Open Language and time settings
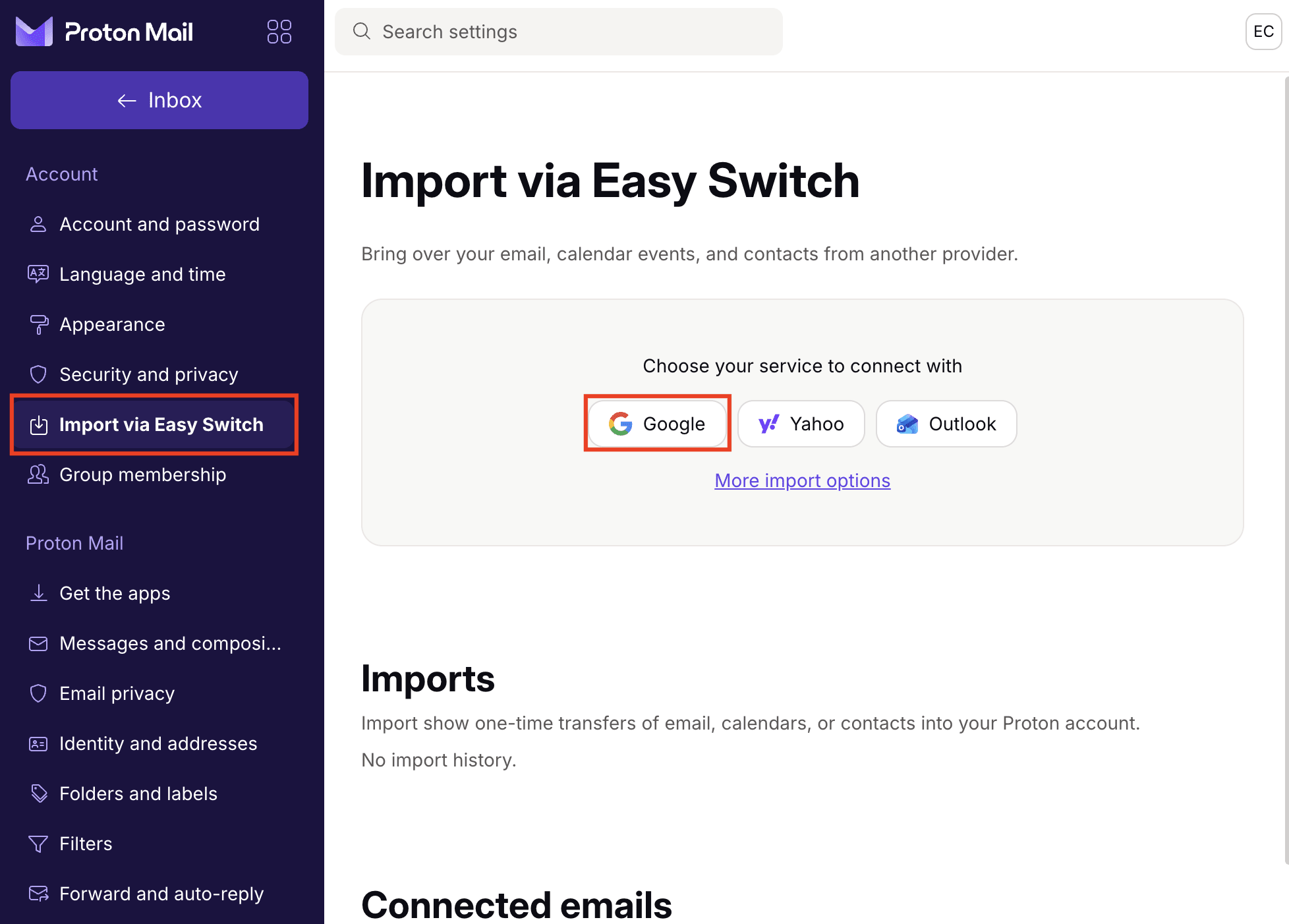1289x924 pixels. (x=158, y=274)
